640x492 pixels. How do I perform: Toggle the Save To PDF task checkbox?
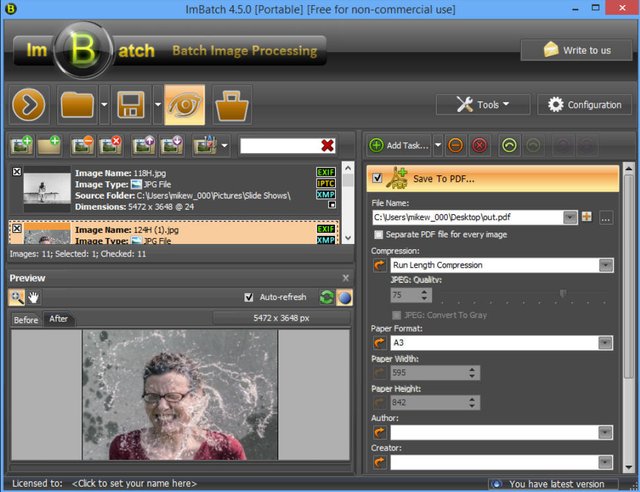[x=378, y=178]
